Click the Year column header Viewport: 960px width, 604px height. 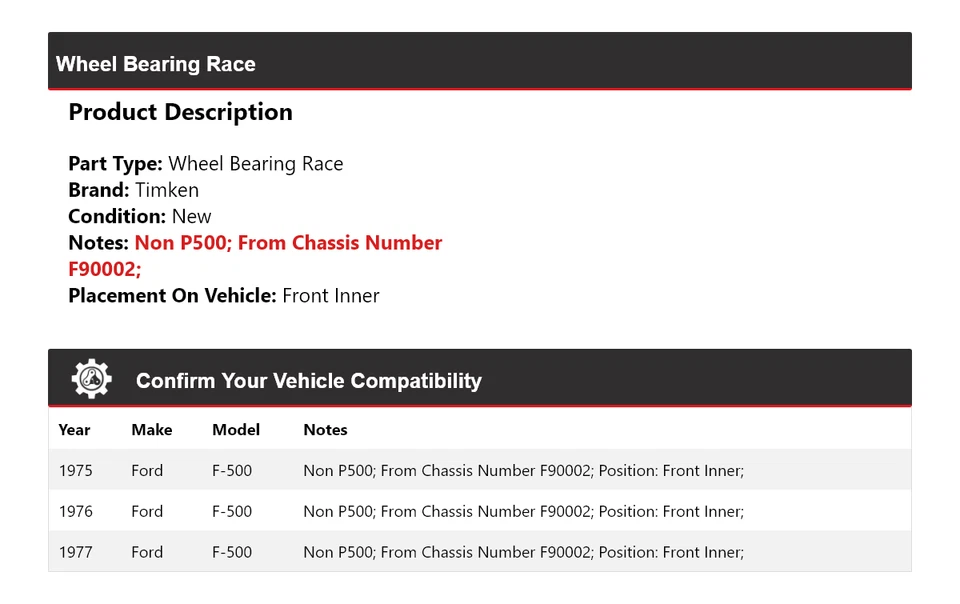tap(74, 430)
